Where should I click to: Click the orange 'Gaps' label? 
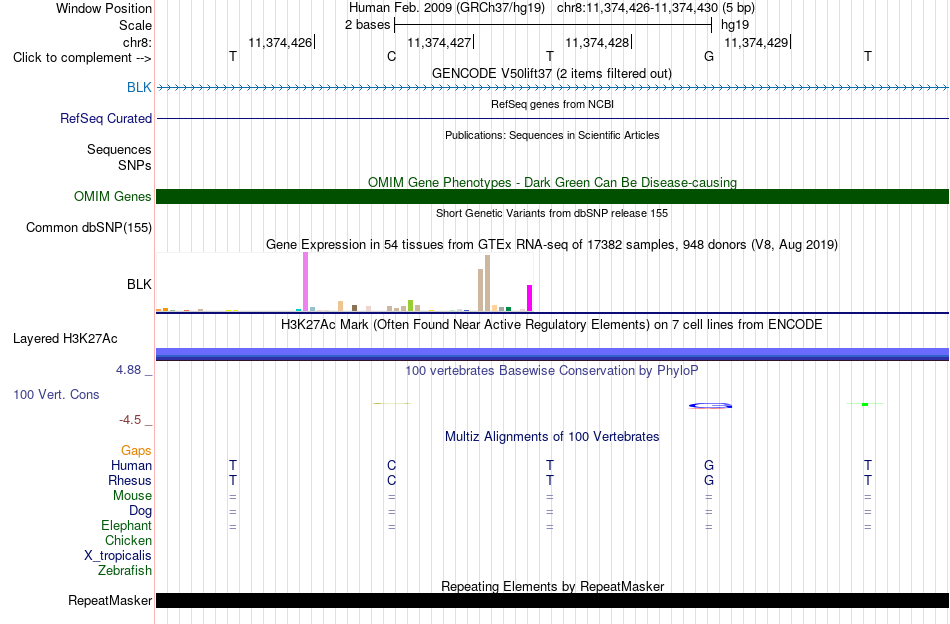tap(136, 450)
